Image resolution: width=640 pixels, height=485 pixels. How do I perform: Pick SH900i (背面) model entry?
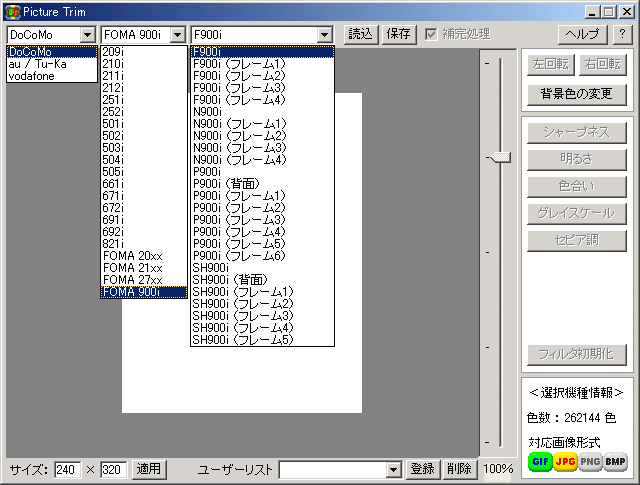tap(262, 280)
